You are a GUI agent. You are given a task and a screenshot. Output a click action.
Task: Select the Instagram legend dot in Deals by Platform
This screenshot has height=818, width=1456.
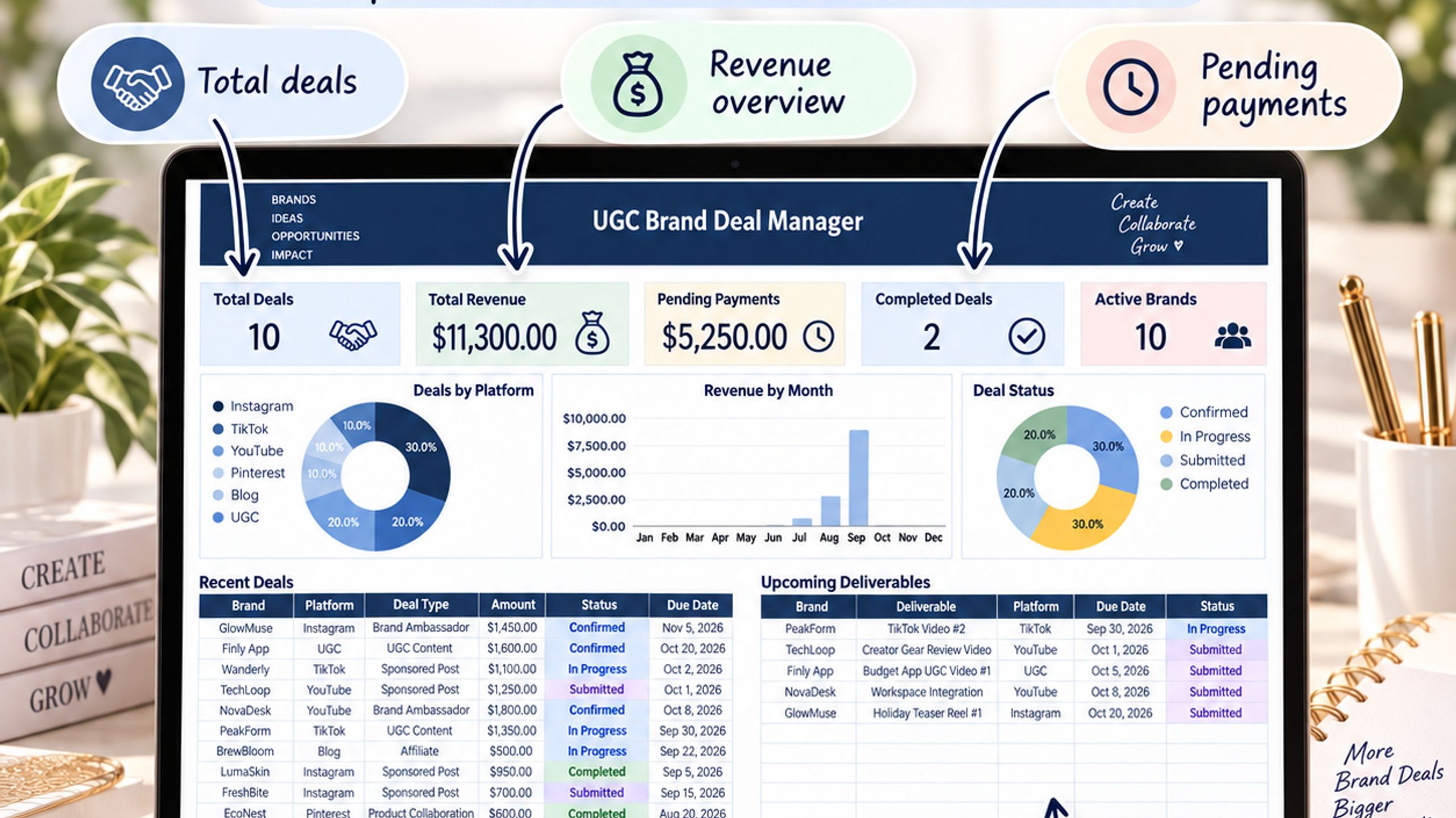coord(218,406)
